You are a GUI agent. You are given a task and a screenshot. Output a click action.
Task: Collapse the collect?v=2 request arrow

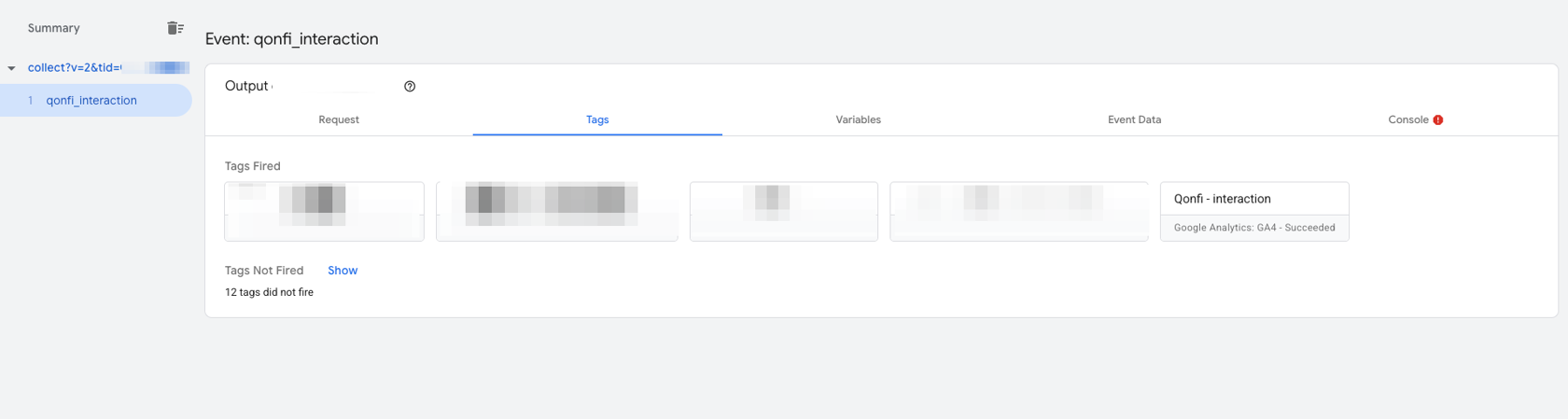coord(11,68)
